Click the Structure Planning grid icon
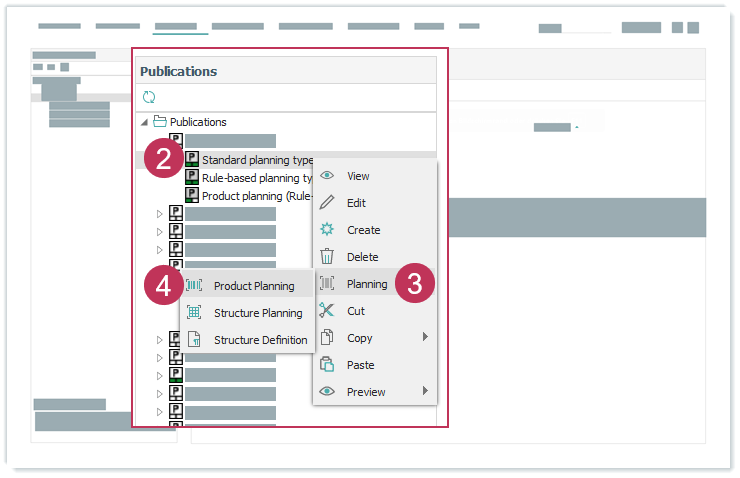The image size is (740, 478). (194, 313)
